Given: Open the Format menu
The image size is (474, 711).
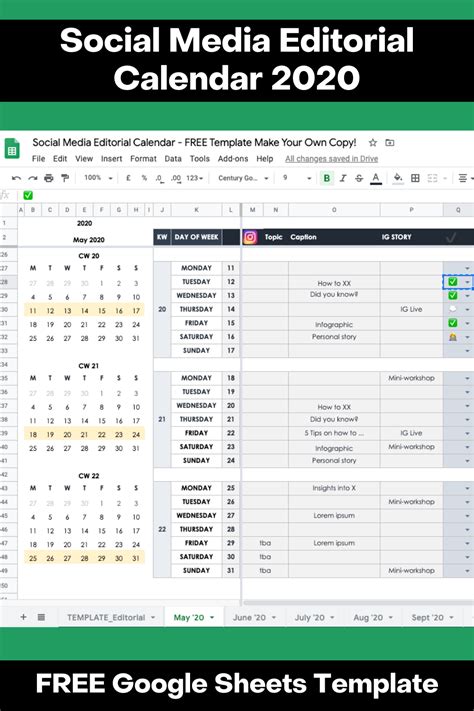Looking at the screenshot, I should [143, 159].
